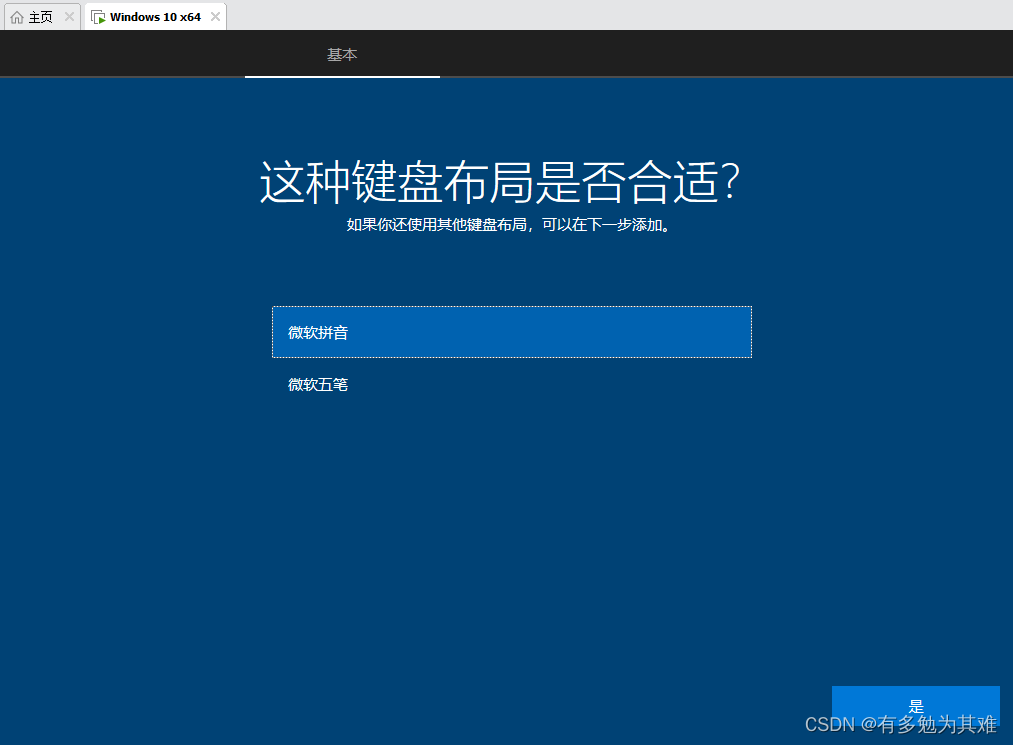Confirm the layout with the 是 button
1013x745 pixels.
pyautogui.click(x=915, y=706)
